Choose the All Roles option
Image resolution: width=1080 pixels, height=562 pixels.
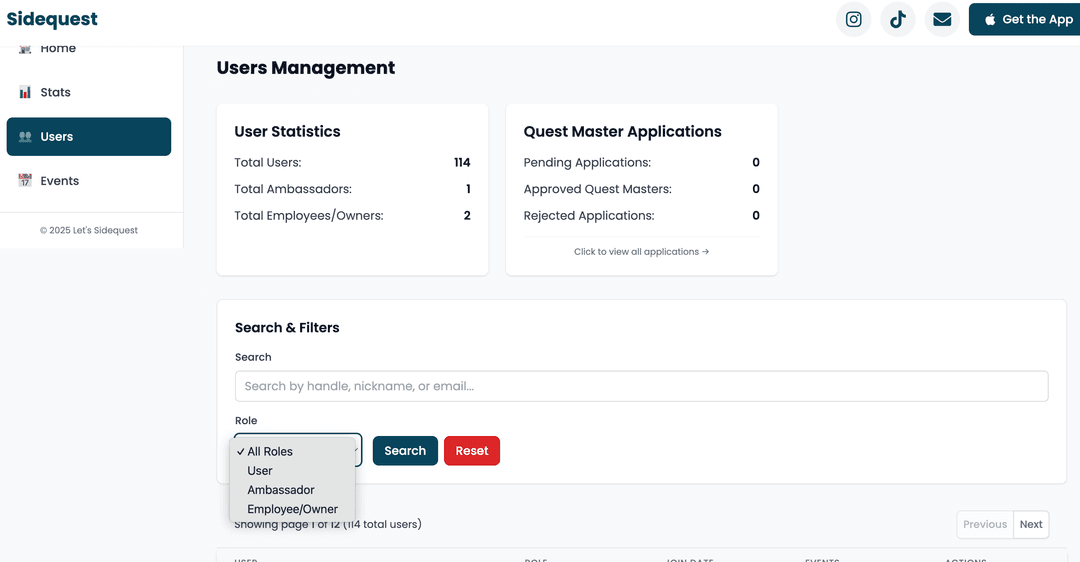pos(270,452)
